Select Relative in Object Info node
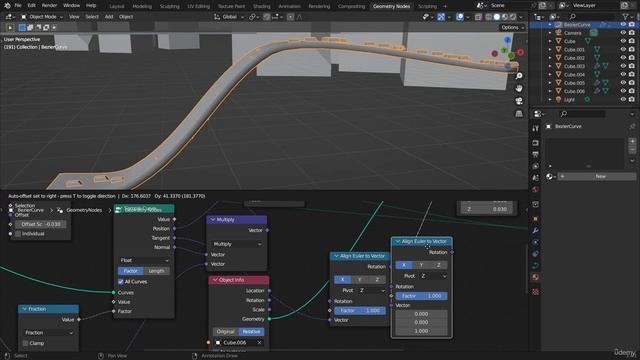 tap(251, 332)
